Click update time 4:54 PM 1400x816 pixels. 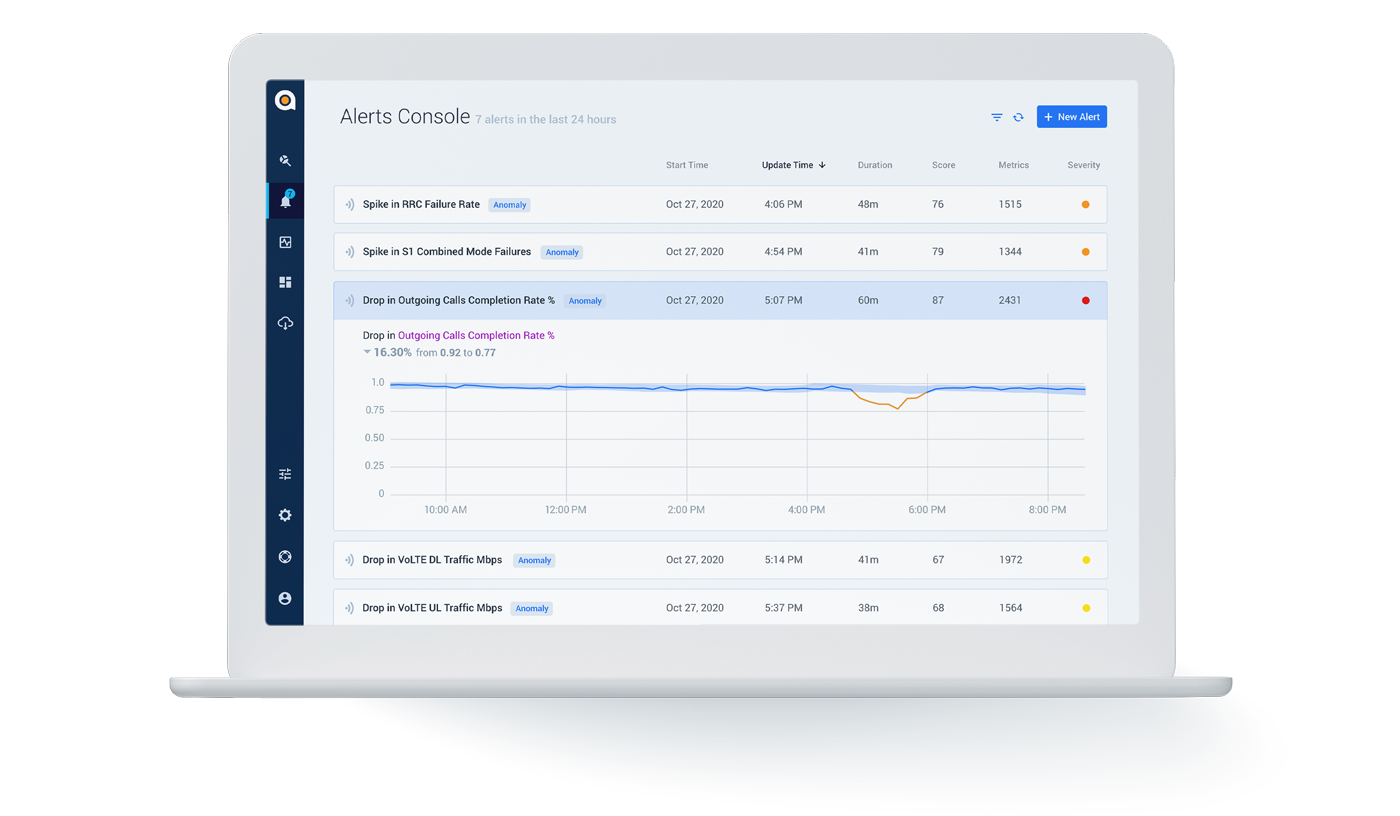click(x=783, y=252)
